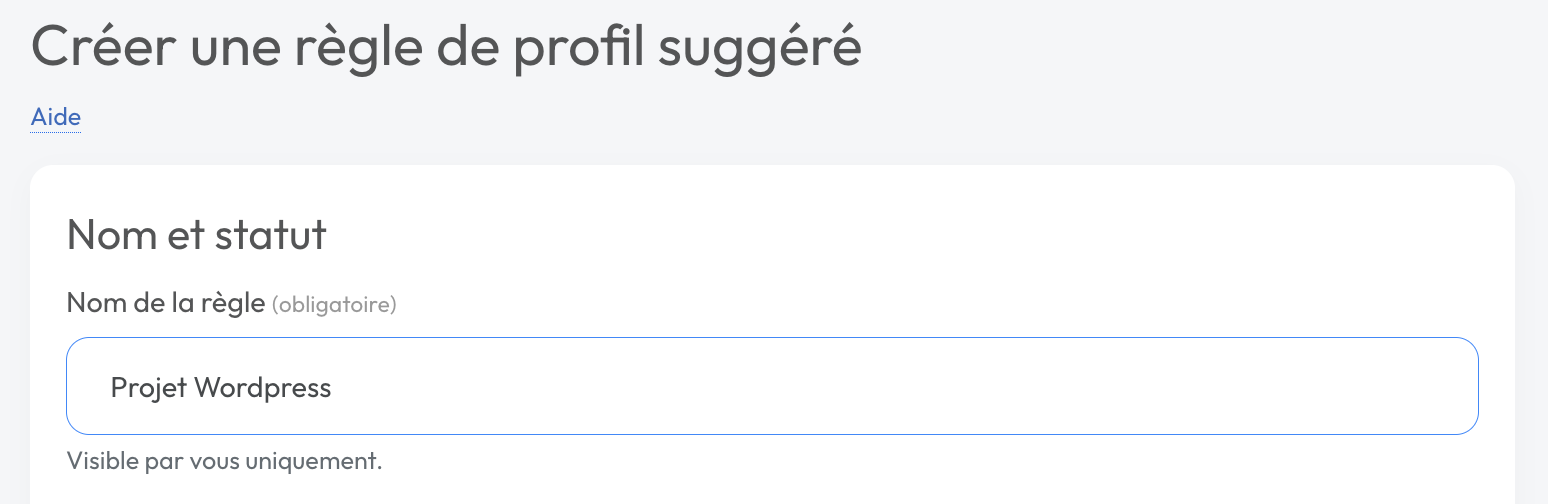Click the (obligatoire) hint text
The image size is (1548, 504).
pyautogui.click(x=334, y=304)
